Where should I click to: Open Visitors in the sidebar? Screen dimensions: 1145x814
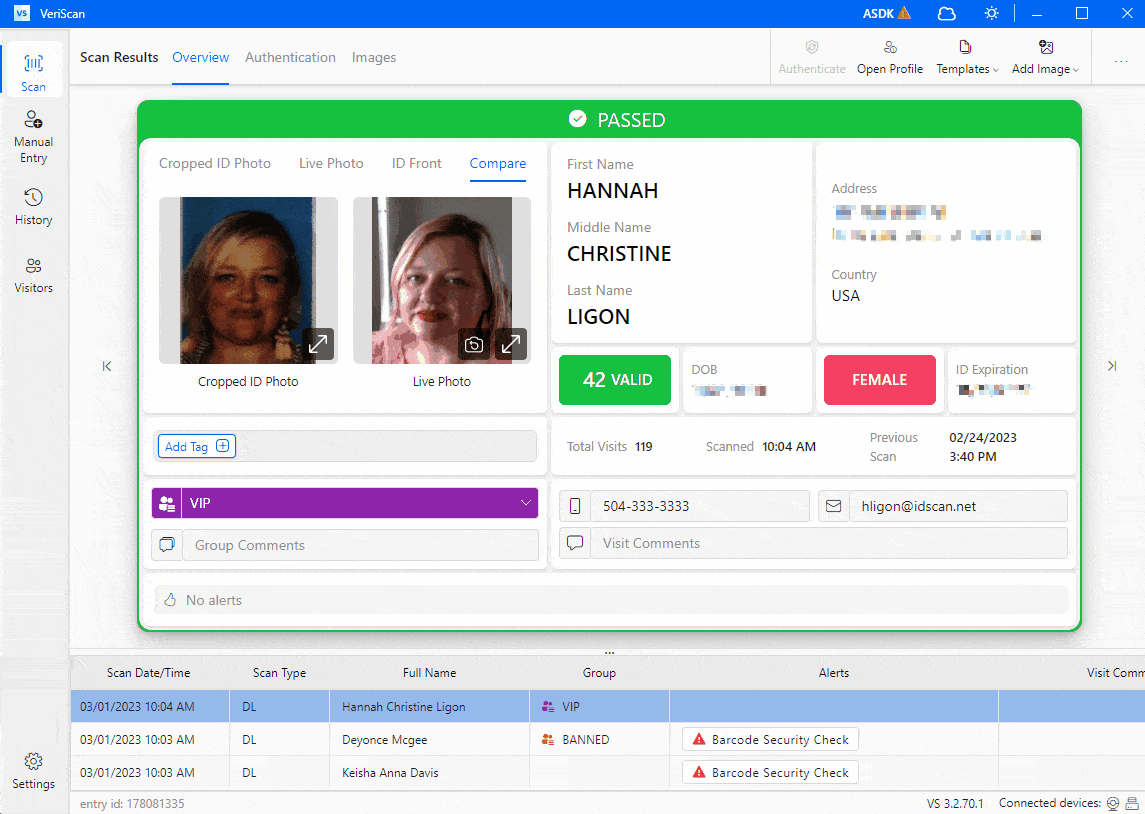pyautogui.click(x=33, y=275)
